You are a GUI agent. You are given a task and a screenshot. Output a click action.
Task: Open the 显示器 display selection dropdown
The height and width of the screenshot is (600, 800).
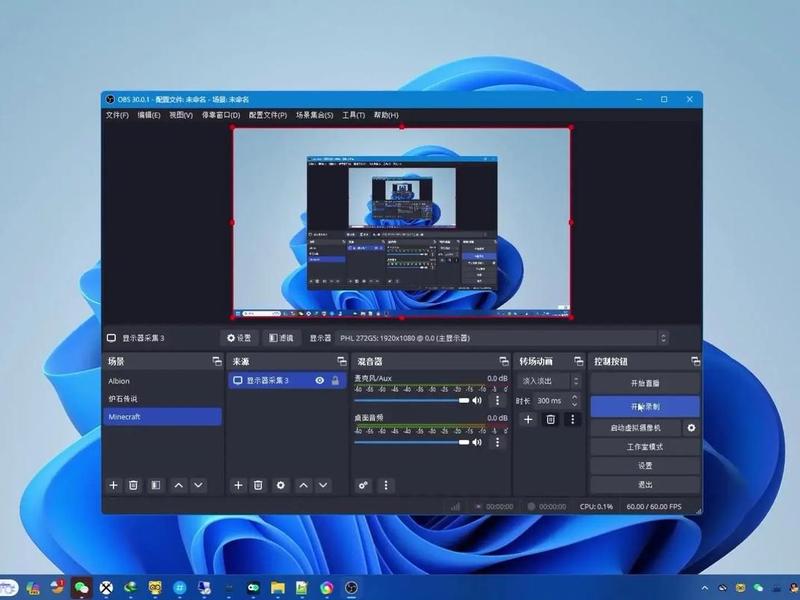(502, 338)
